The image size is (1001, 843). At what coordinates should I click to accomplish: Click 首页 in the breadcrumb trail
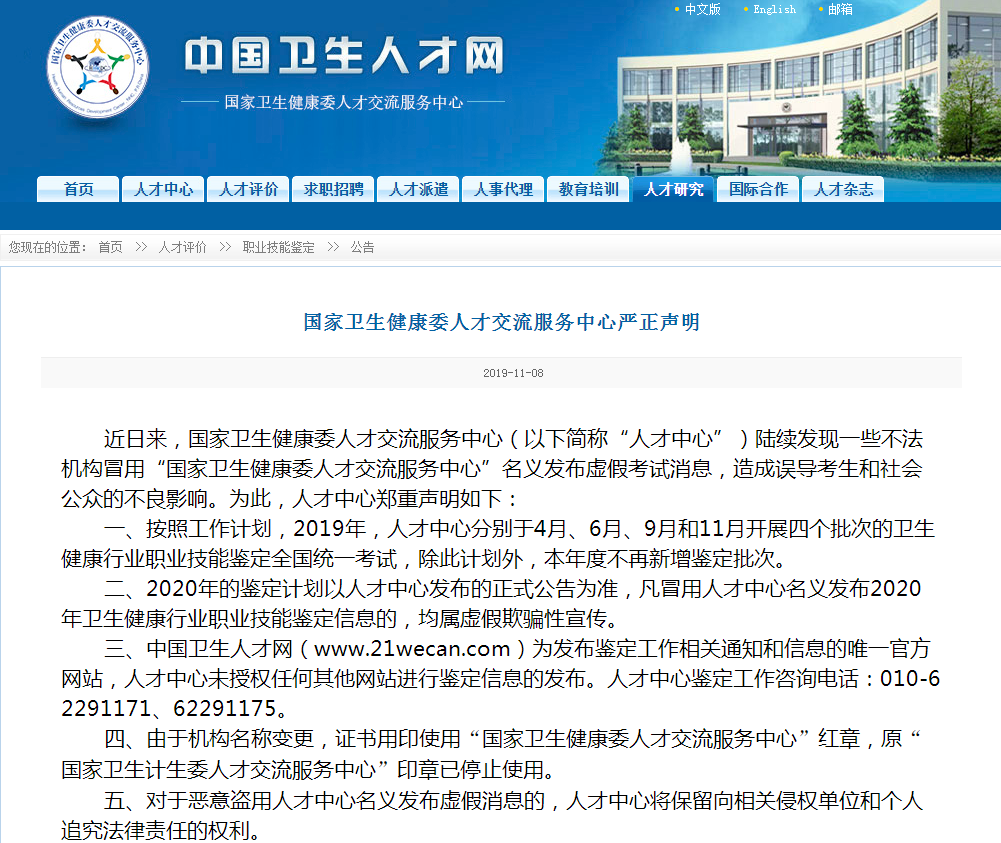tap(110, 247)
